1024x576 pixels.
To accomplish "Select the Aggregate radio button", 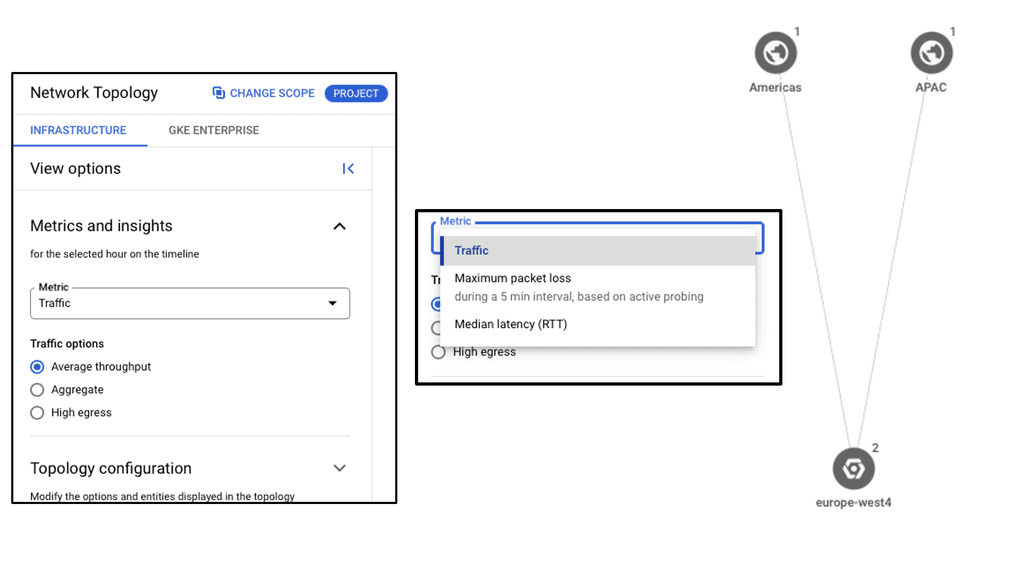I will [37, 390].
